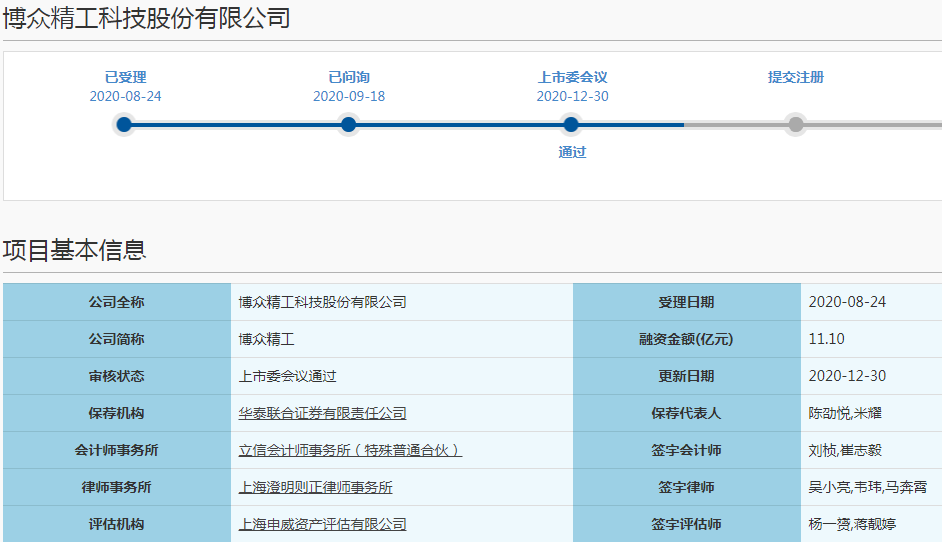Screen dimensions: 942x542
Task: Select the 已问询 stage label
Action: tap(348, 77)
